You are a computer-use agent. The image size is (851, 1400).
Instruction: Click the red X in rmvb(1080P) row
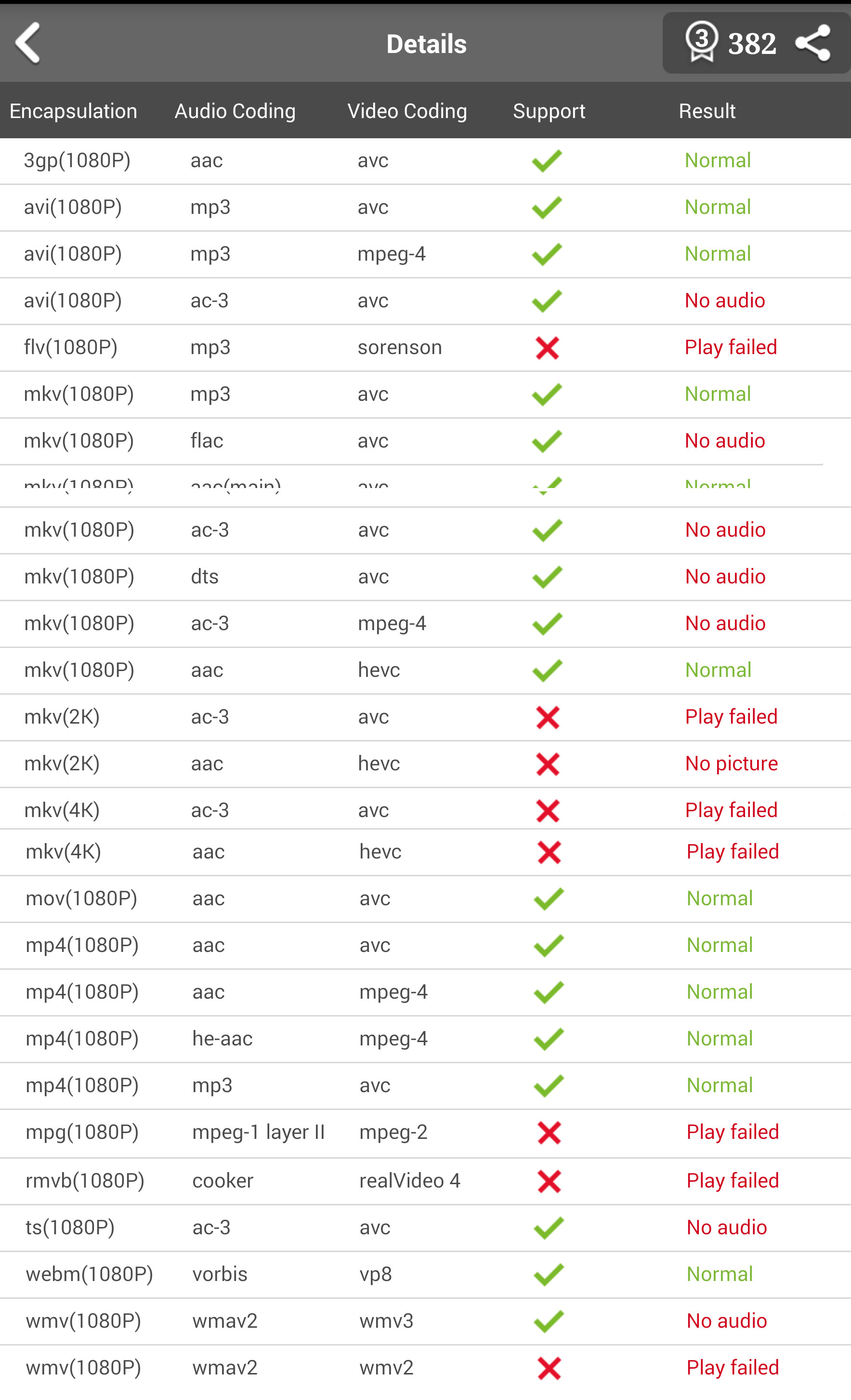(549, 1181)
